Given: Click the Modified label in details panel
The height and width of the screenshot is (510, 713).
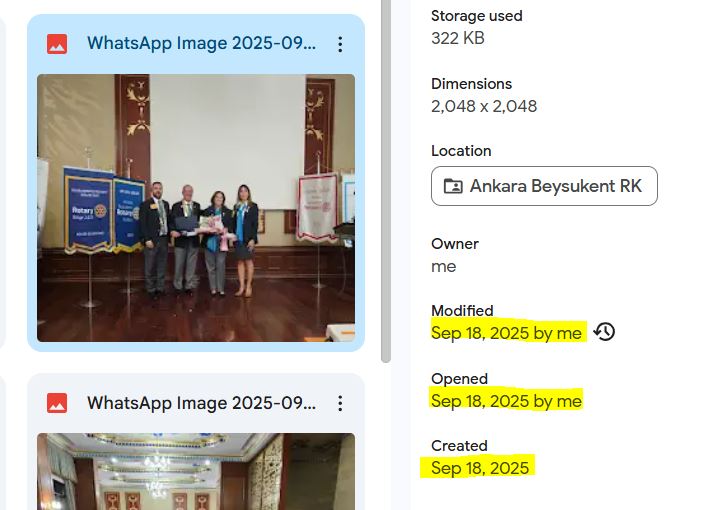Looking at the screenshot, I should coord(462,310).
